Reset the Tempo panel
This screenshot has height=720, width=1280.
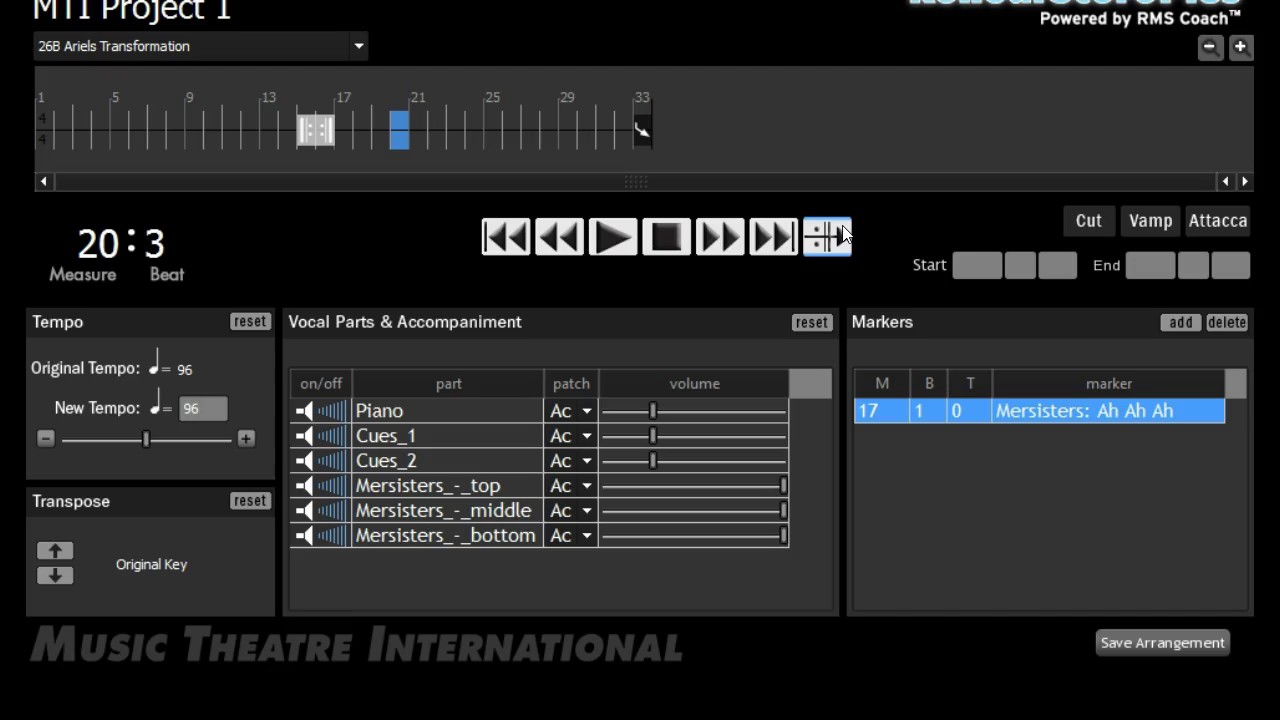tap(250, 322)
